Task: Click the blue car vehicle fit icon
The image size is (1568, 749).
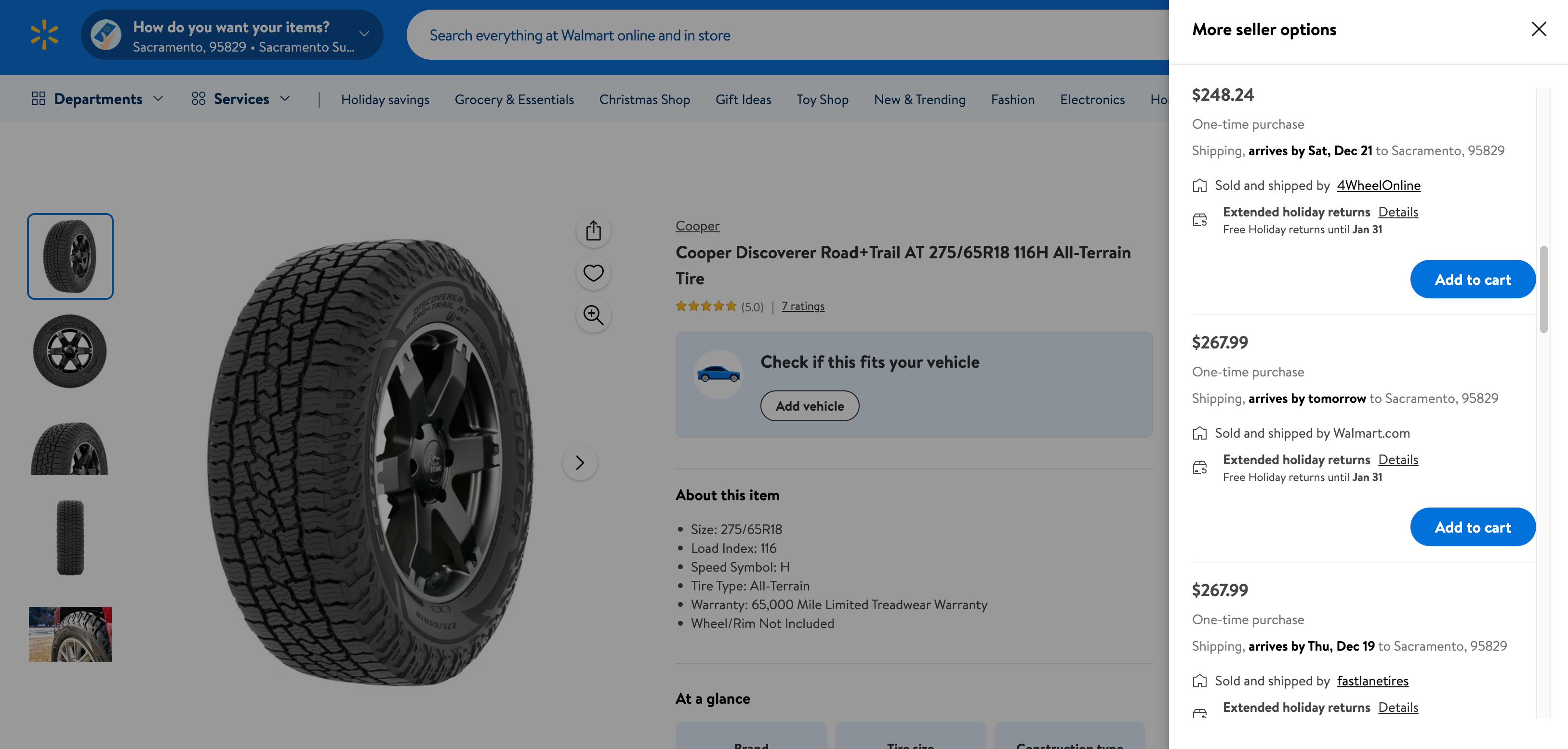Action: [718, 374]
